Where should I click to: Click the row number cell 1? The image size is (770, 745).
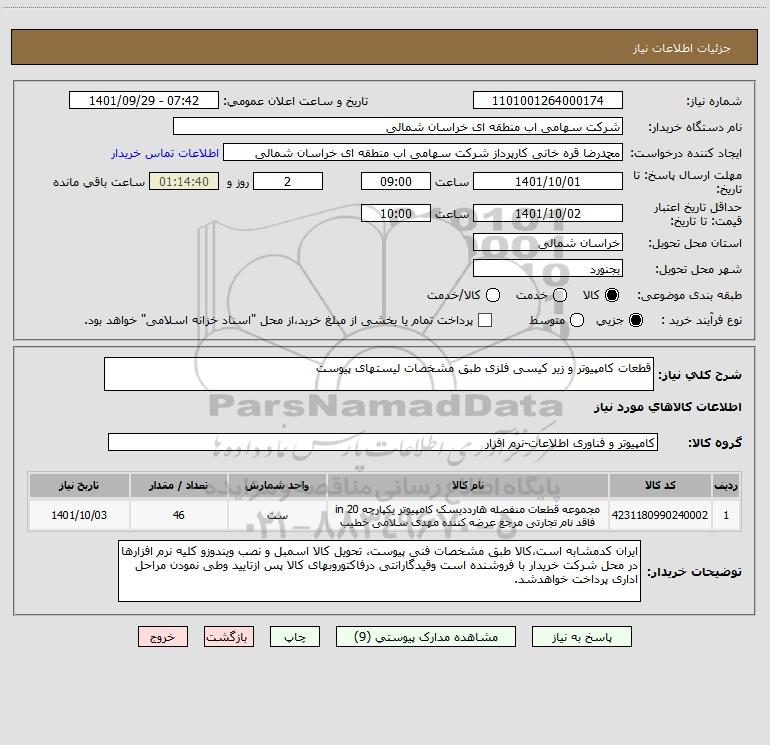tap(726, 515)
